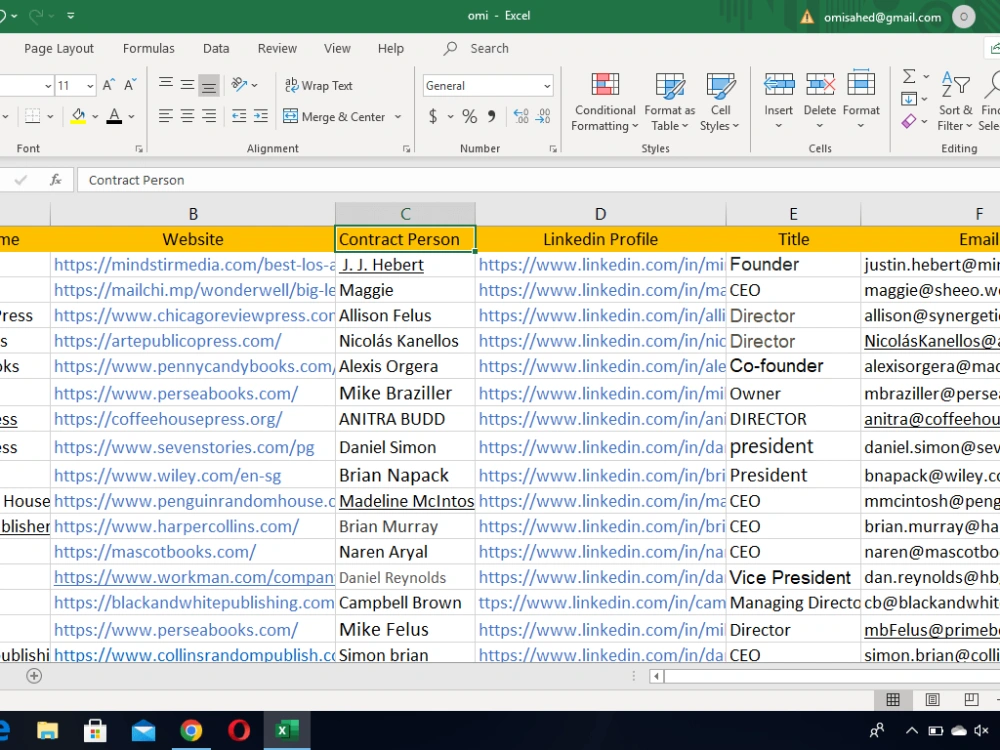This screenshot has height=750, width=1000.
Task: Apply the accounting dollar format
Action: 433,116
